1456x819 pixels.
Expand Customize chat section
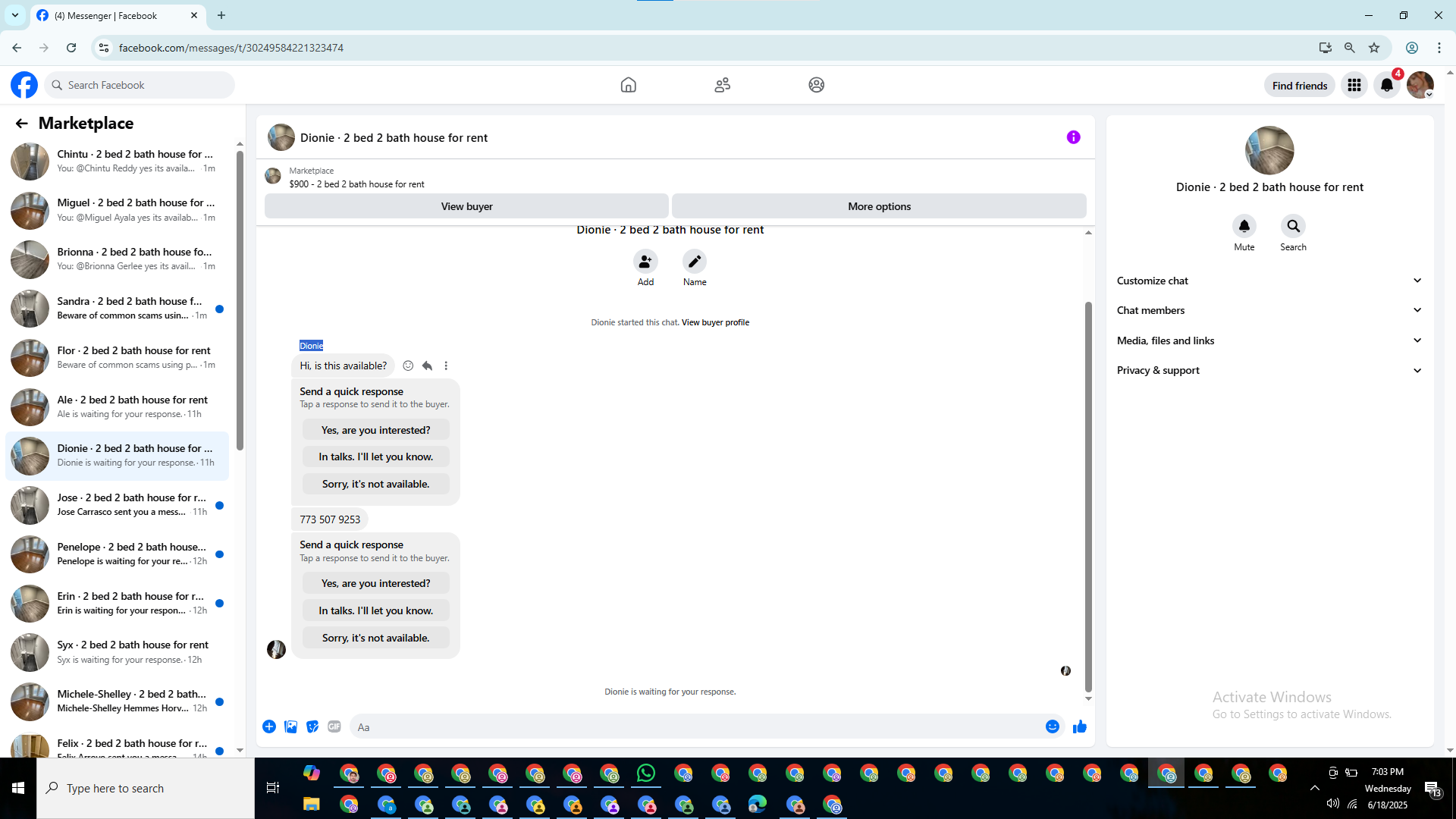pos(1269,281)
